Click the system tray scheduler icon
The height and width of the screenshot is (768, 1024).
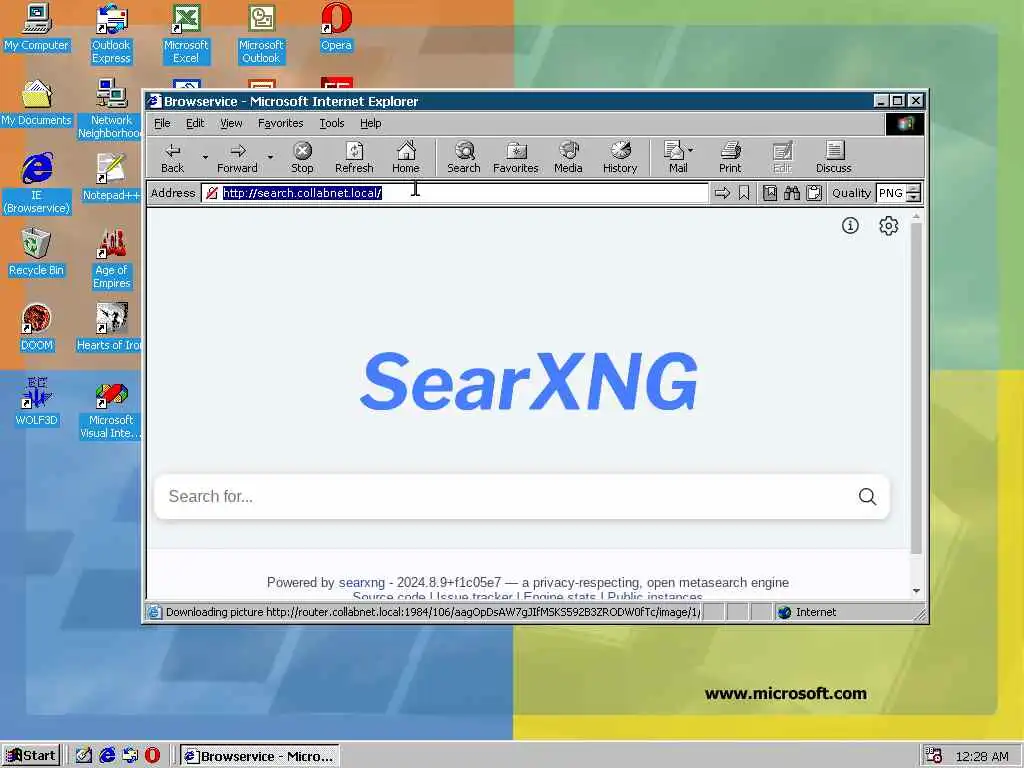coord(934,756)
